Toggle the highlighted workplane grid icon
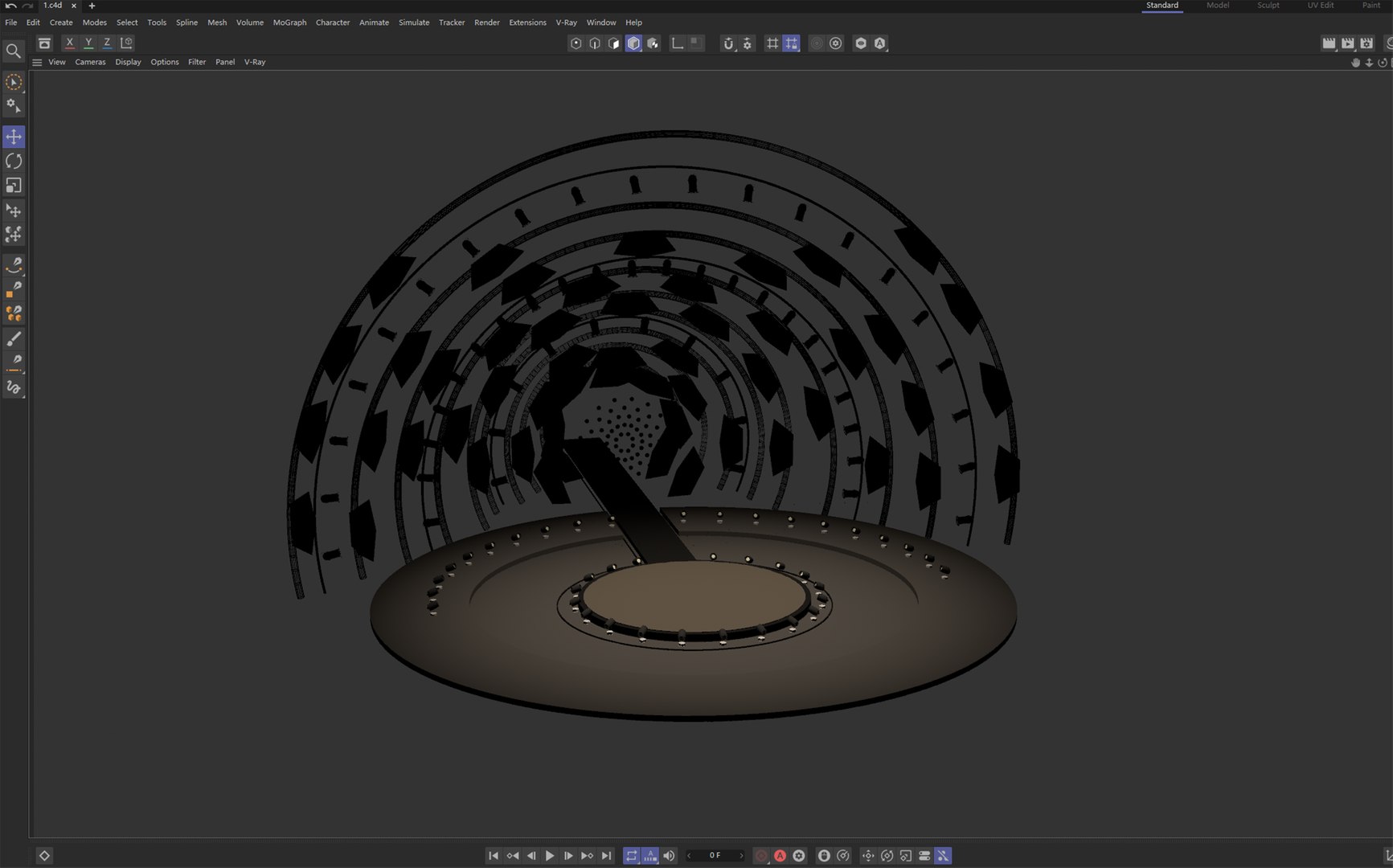Image resolution: width=1393 pixels, height=868 pixels. click(x=792, y=43)
